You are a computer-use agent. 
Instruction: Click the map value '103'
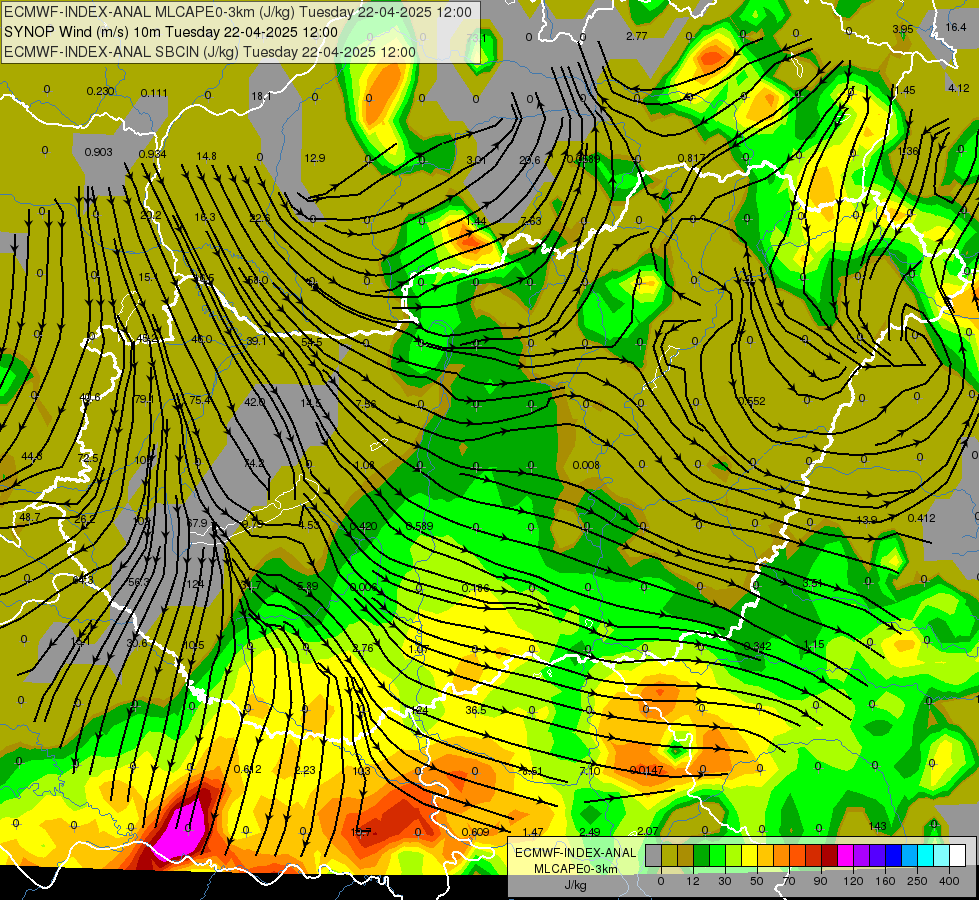(362, 771)
